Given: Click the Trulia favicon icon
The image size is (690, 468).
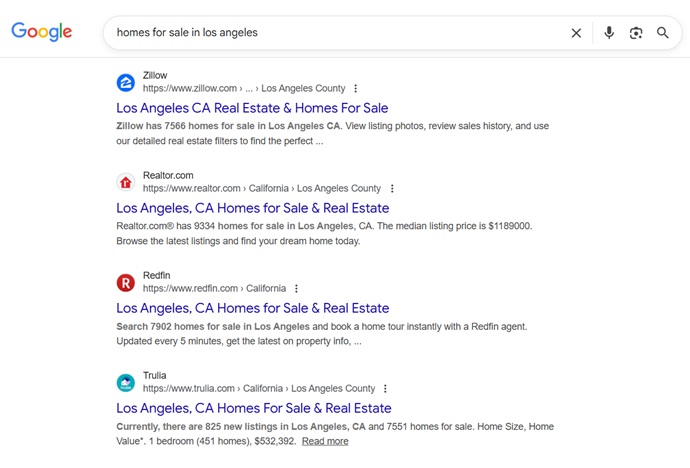Looking at the screenshot, I should [x=125, y=382].
